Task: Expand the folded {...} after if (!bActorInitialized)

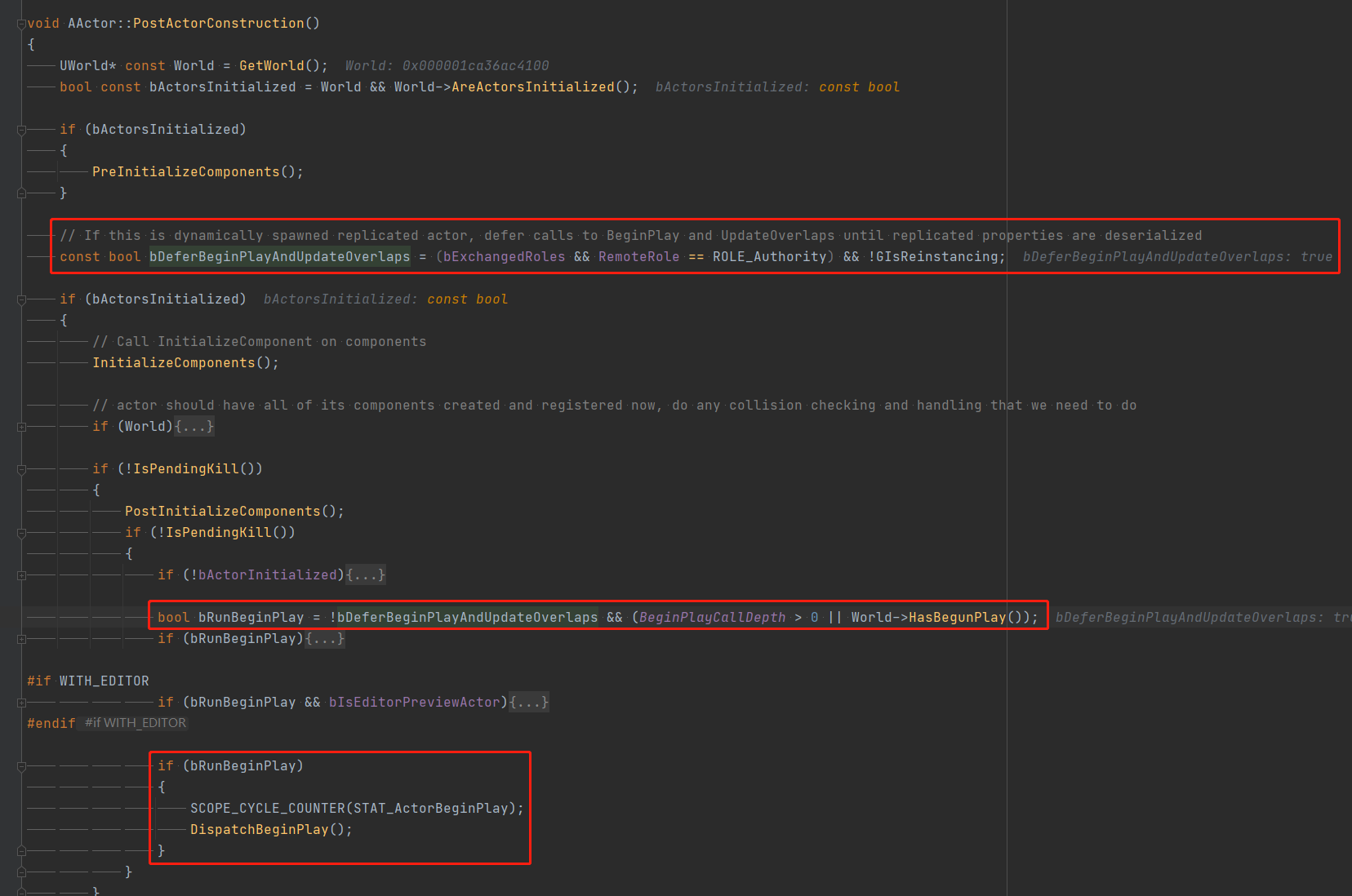Action: (365, 575)
